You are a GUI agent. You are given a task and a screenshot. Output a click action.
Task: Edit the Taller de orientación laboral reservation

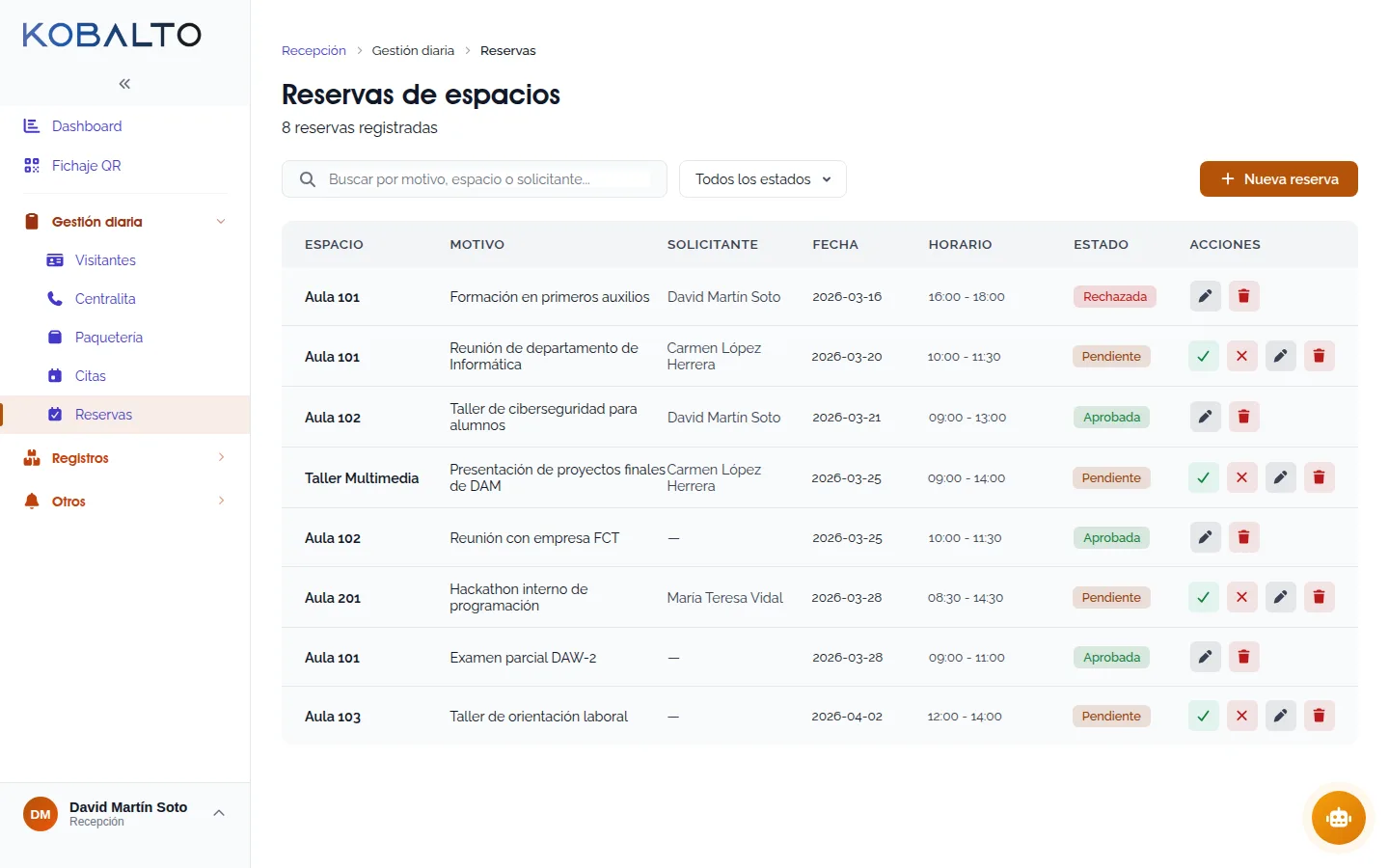tap(1280, 716)
